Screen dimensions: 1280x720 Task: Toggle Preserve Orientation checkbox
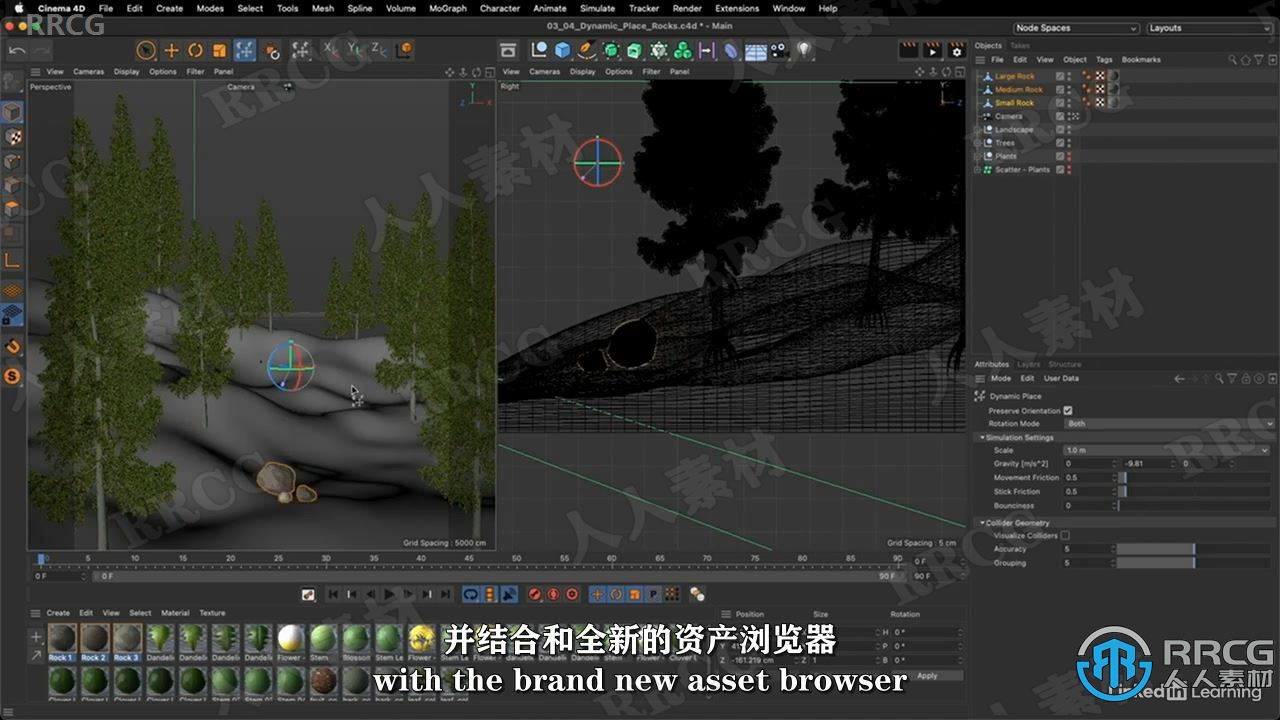tap(1068, 410)
